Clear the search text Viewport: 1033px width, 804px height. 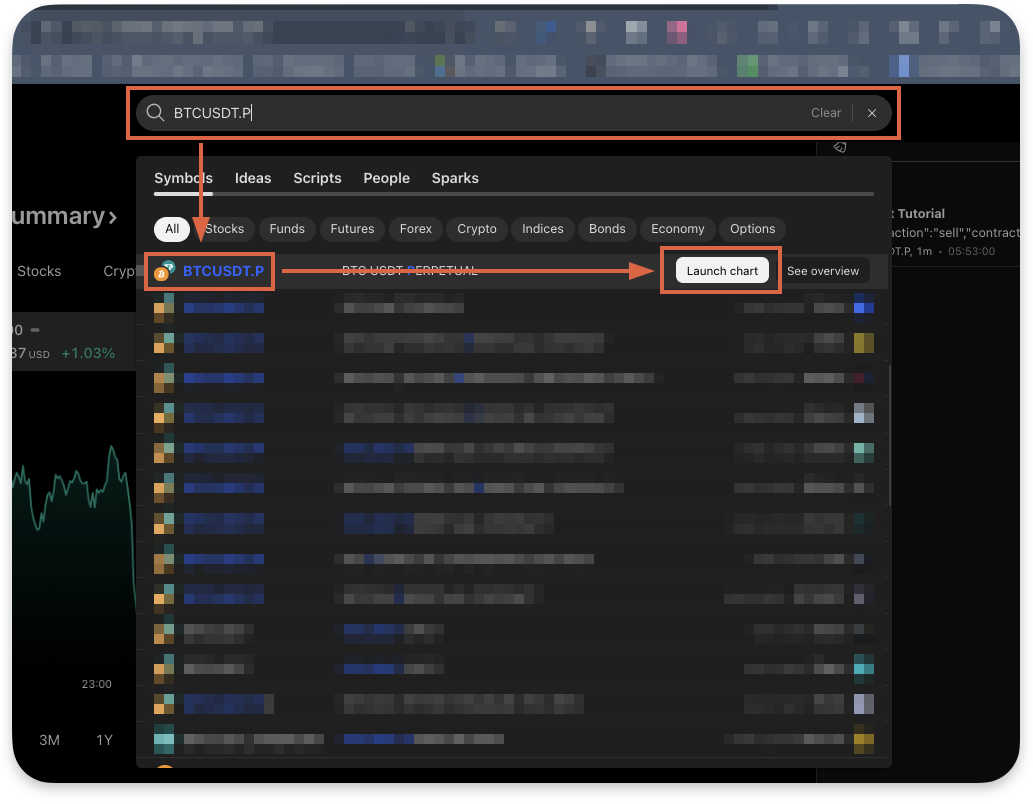(x=825, y=113)
